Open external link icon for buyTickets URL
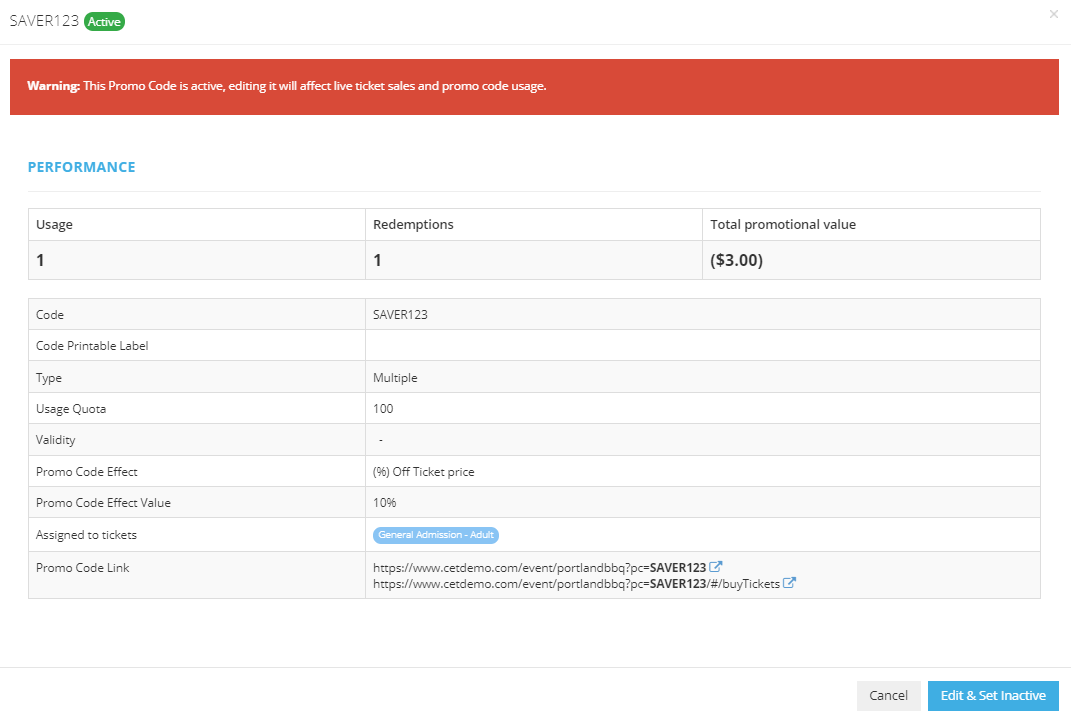Viewport: 1071px width, 719px height. coord(789,583)
